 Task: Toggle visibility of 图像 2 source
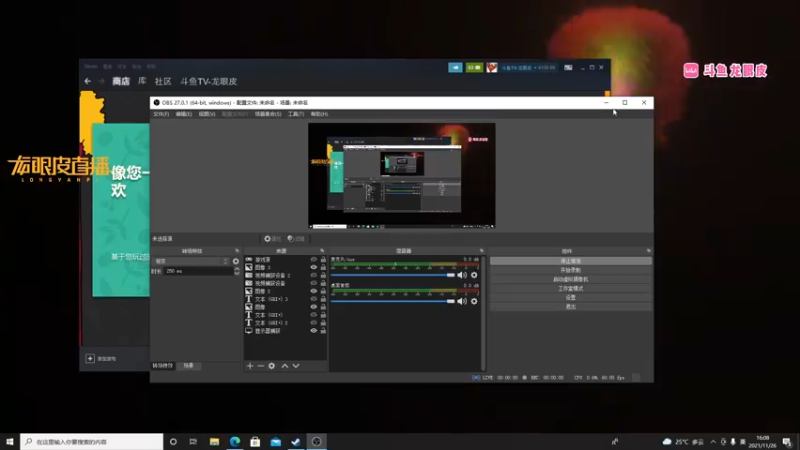[314, 291]
